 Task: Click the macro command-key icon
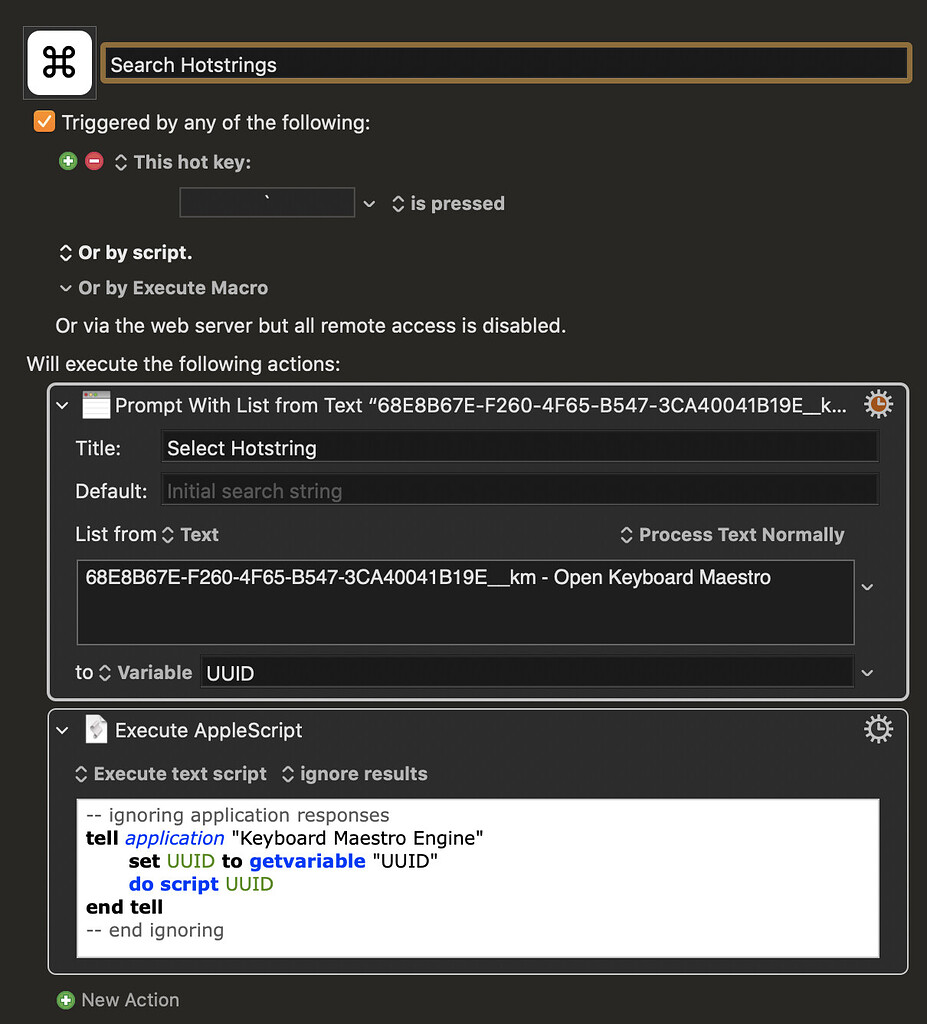(x=59, y=63)
